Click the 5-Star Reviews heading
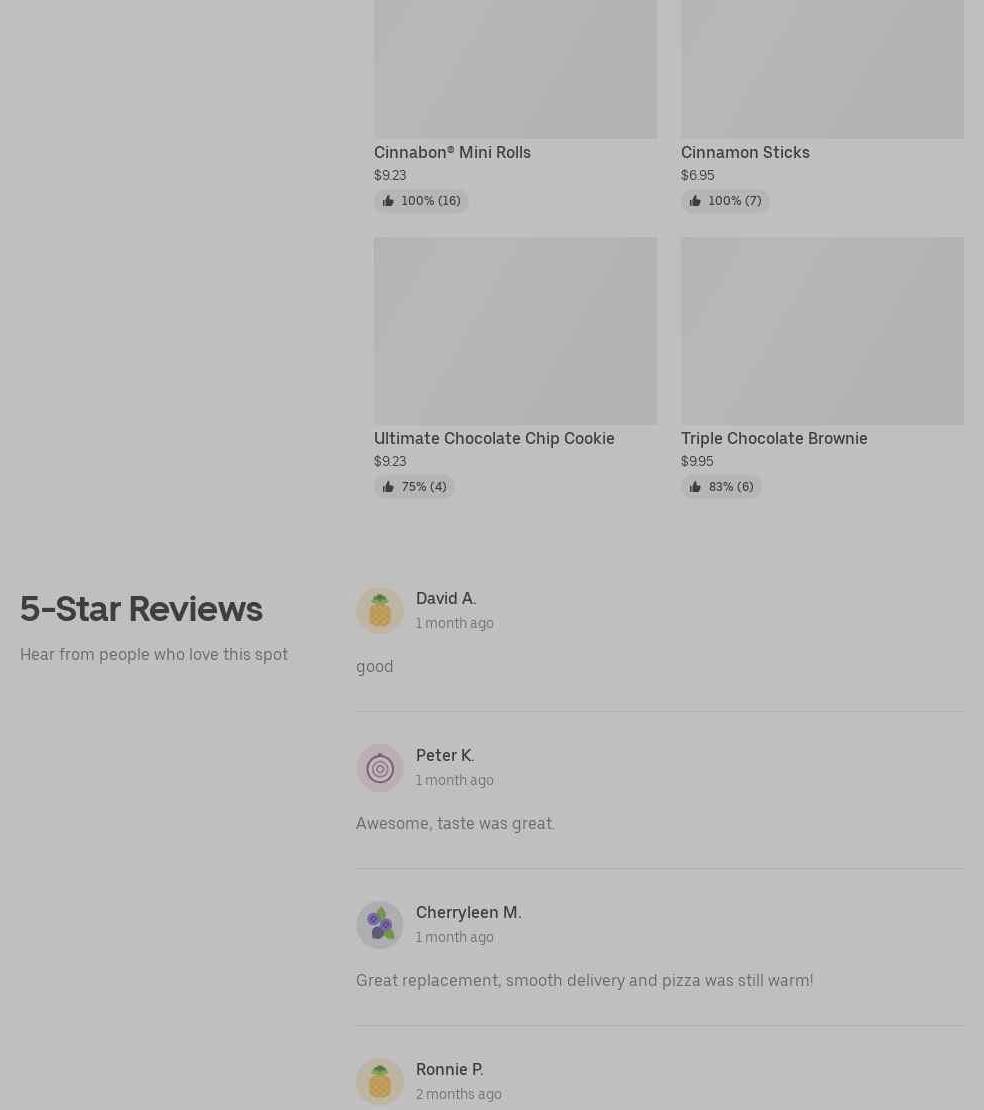984x1110 pixels. pos(141,609)
